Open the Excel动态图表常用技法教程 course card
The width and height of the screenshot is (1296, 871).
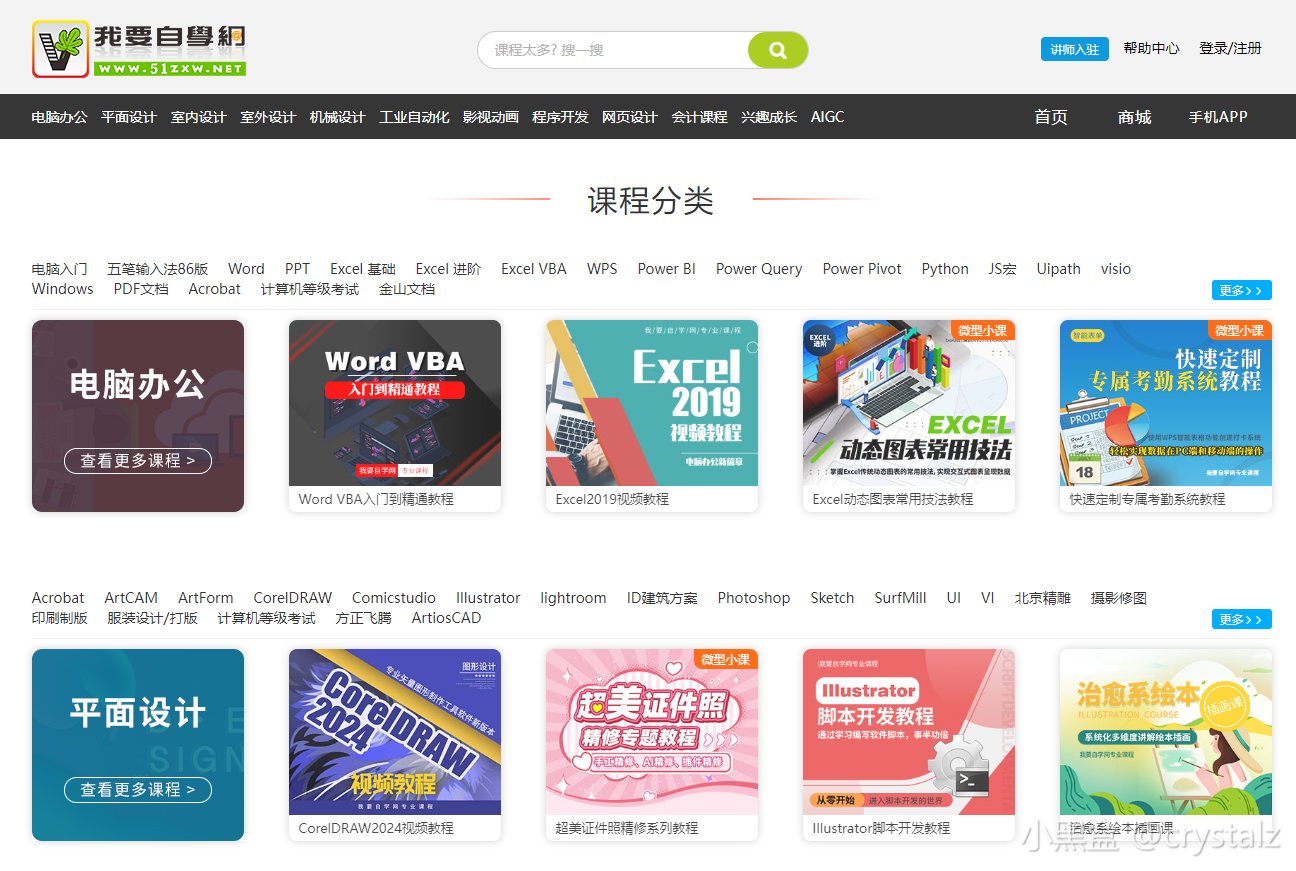pos(908,403)
